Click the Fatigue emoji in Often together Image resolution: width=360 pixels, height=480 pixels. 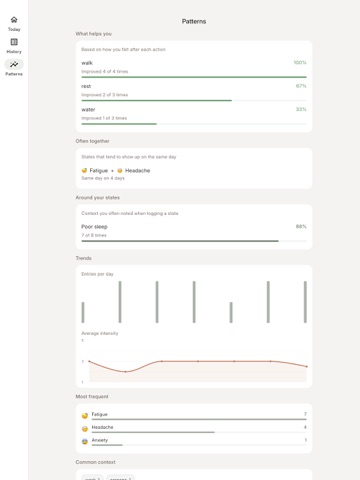click(84, 170)
